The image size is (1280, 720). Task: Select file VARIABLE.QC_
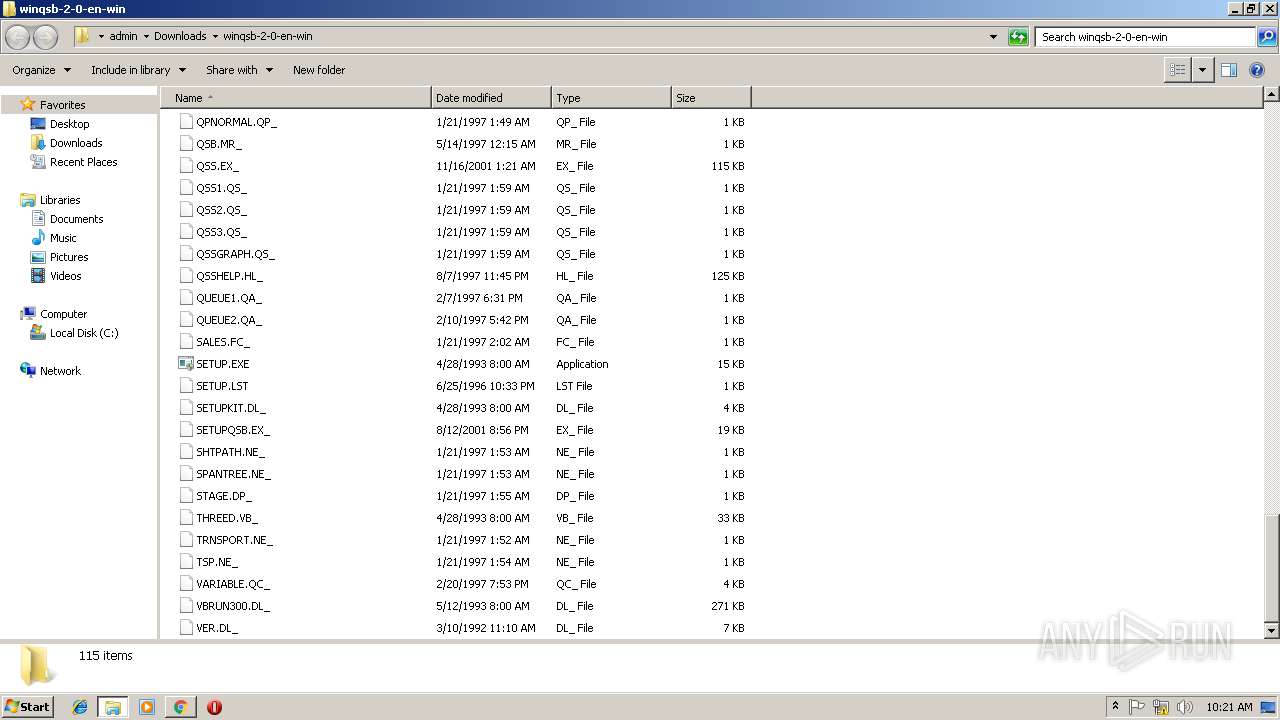tap(233, 584)
